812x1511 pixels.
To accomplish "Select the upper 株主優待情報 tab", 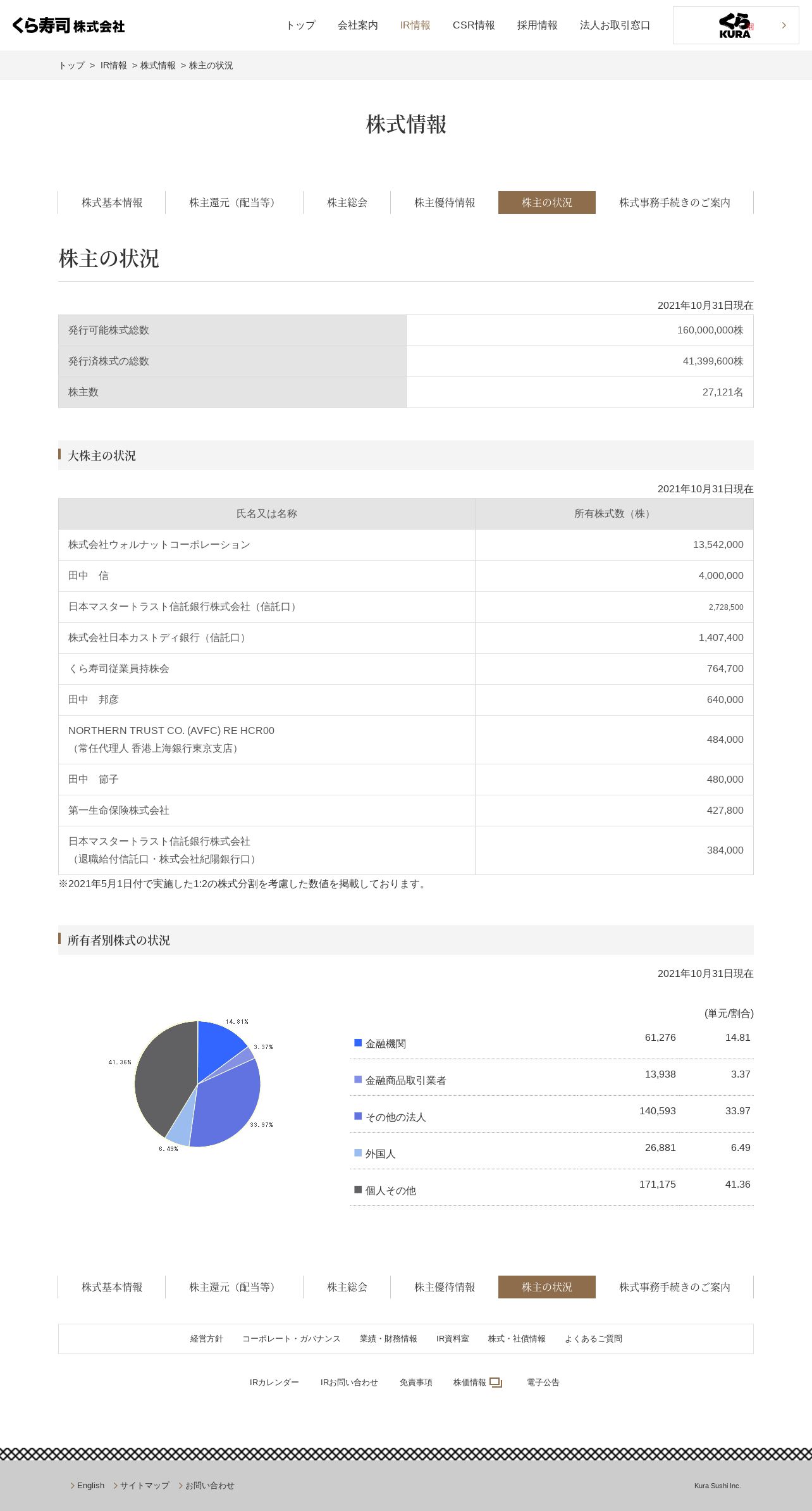I will tap(445, 202).
